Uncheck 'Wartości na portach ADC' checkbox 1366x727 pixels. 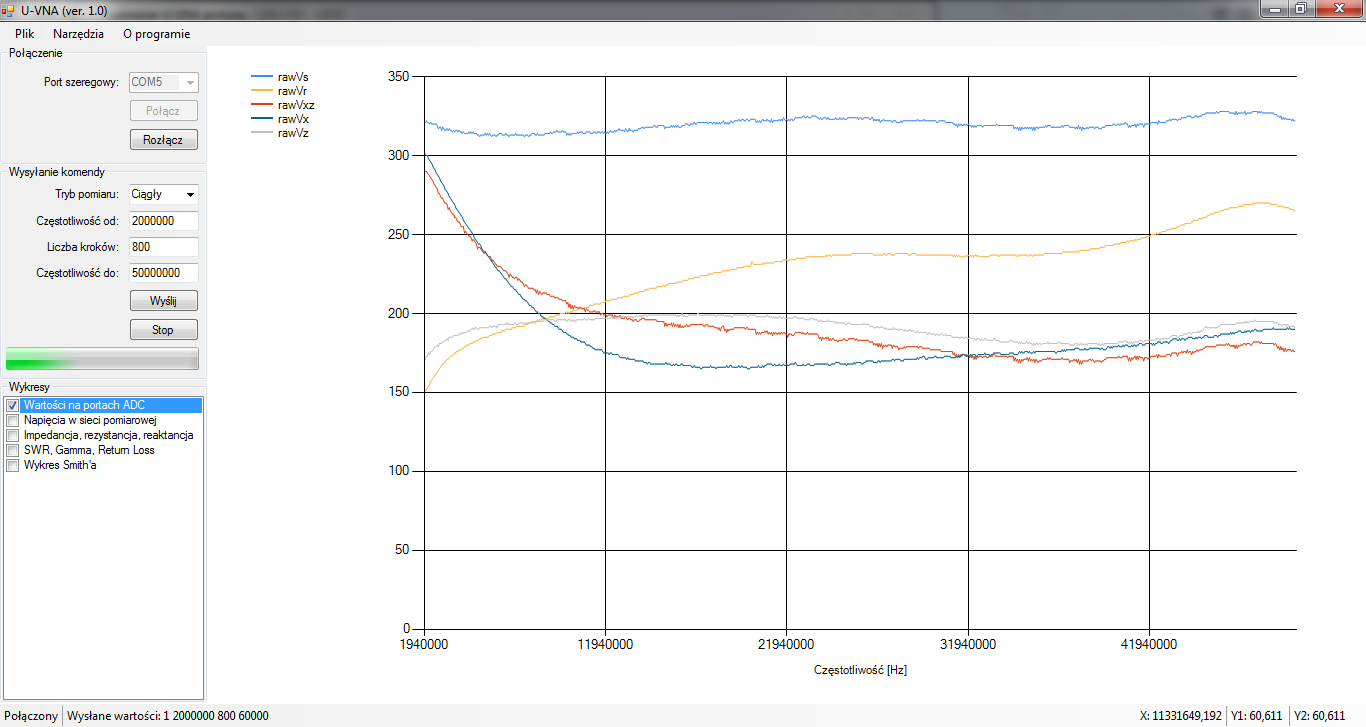coord(13,406)
